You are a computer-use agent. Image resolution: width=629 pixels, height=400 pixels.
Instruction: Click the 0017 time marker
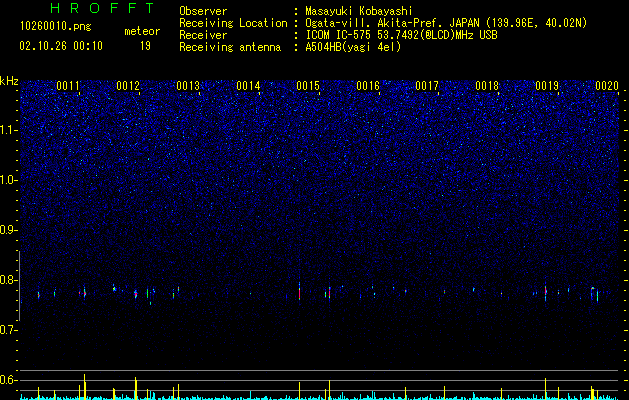click(x=427, y=86)
